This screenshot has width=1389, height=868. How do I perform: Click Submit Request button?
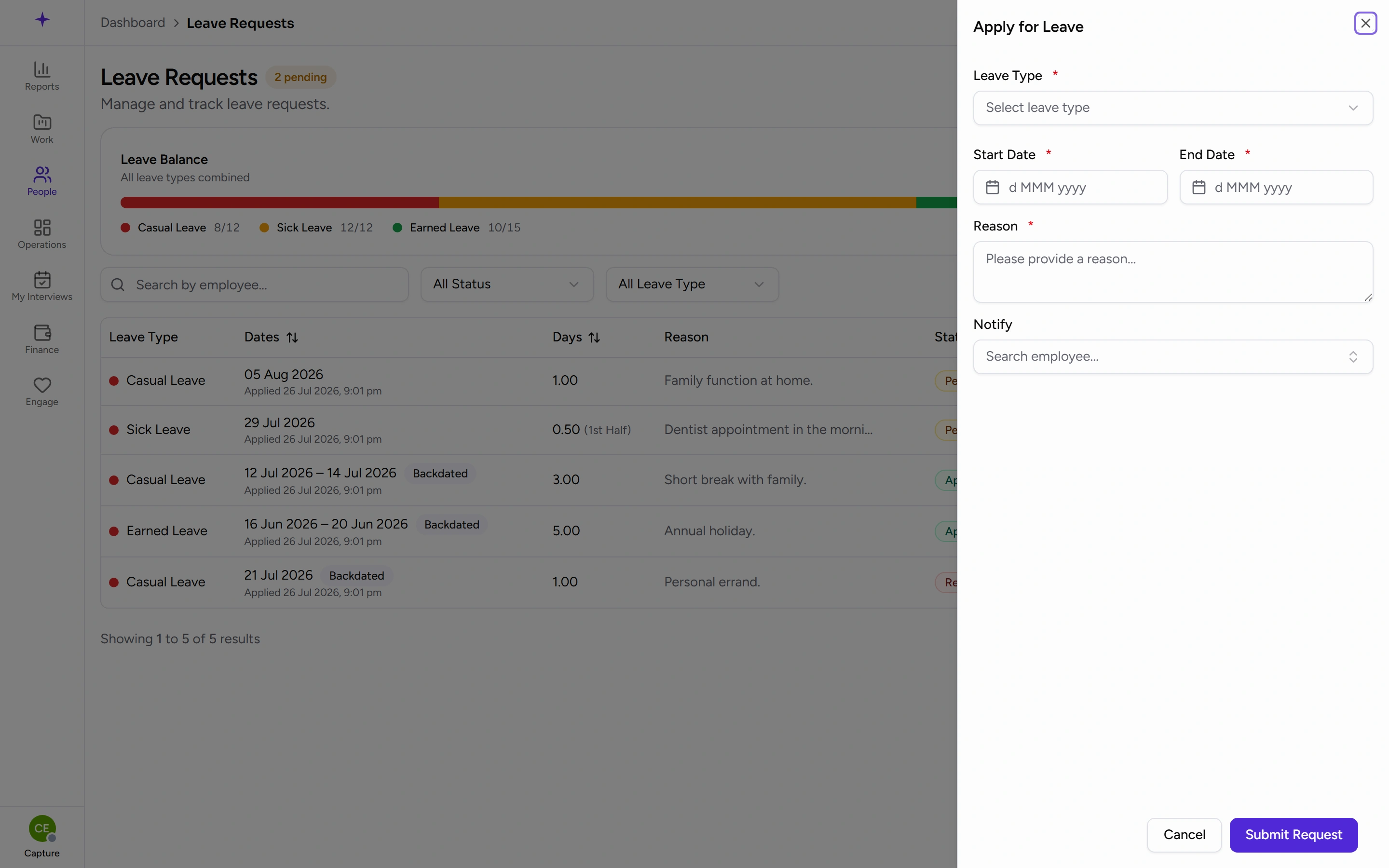click(x=1293, y=835)
